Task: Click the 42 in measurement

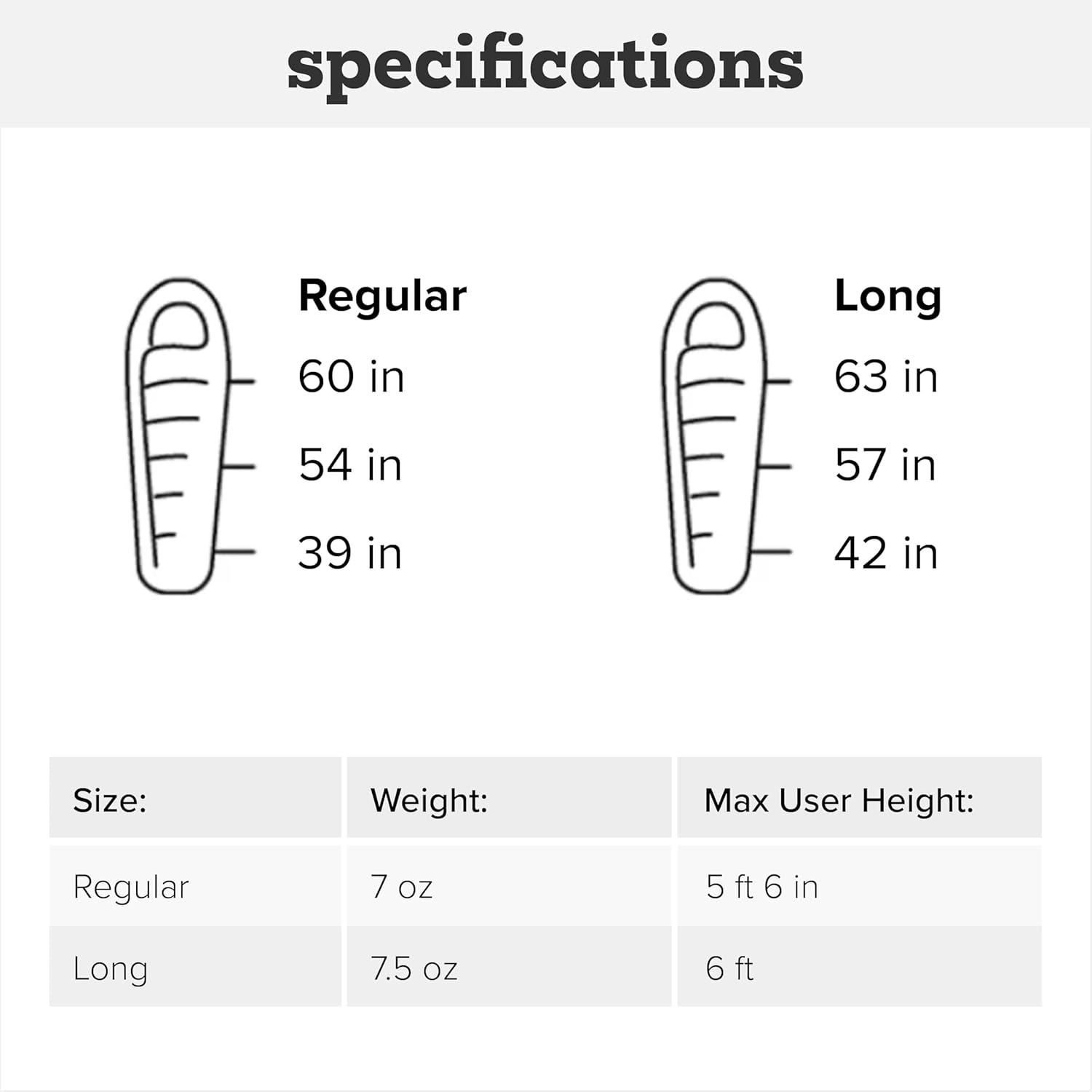Action: pyautogui.click(x=886, y=553)
